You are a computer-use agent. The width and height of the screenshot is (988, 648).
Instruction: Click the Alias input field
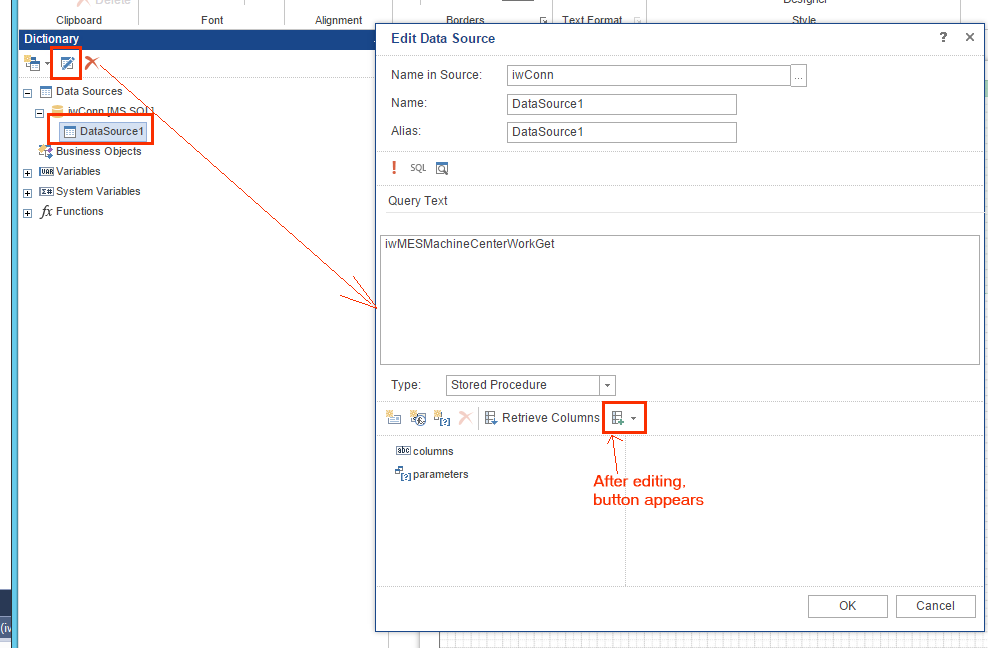[621, 132]
